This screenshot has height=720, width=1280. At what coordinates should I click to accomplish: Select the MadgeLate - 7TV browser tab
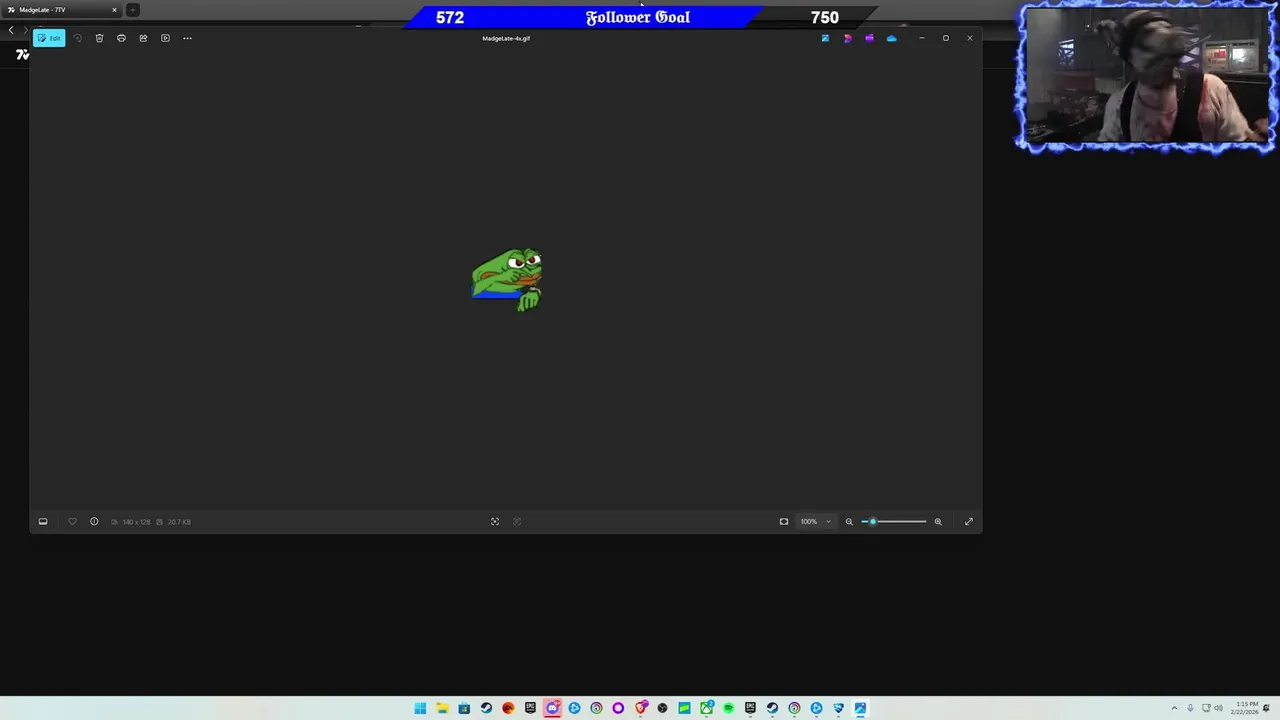62,10
